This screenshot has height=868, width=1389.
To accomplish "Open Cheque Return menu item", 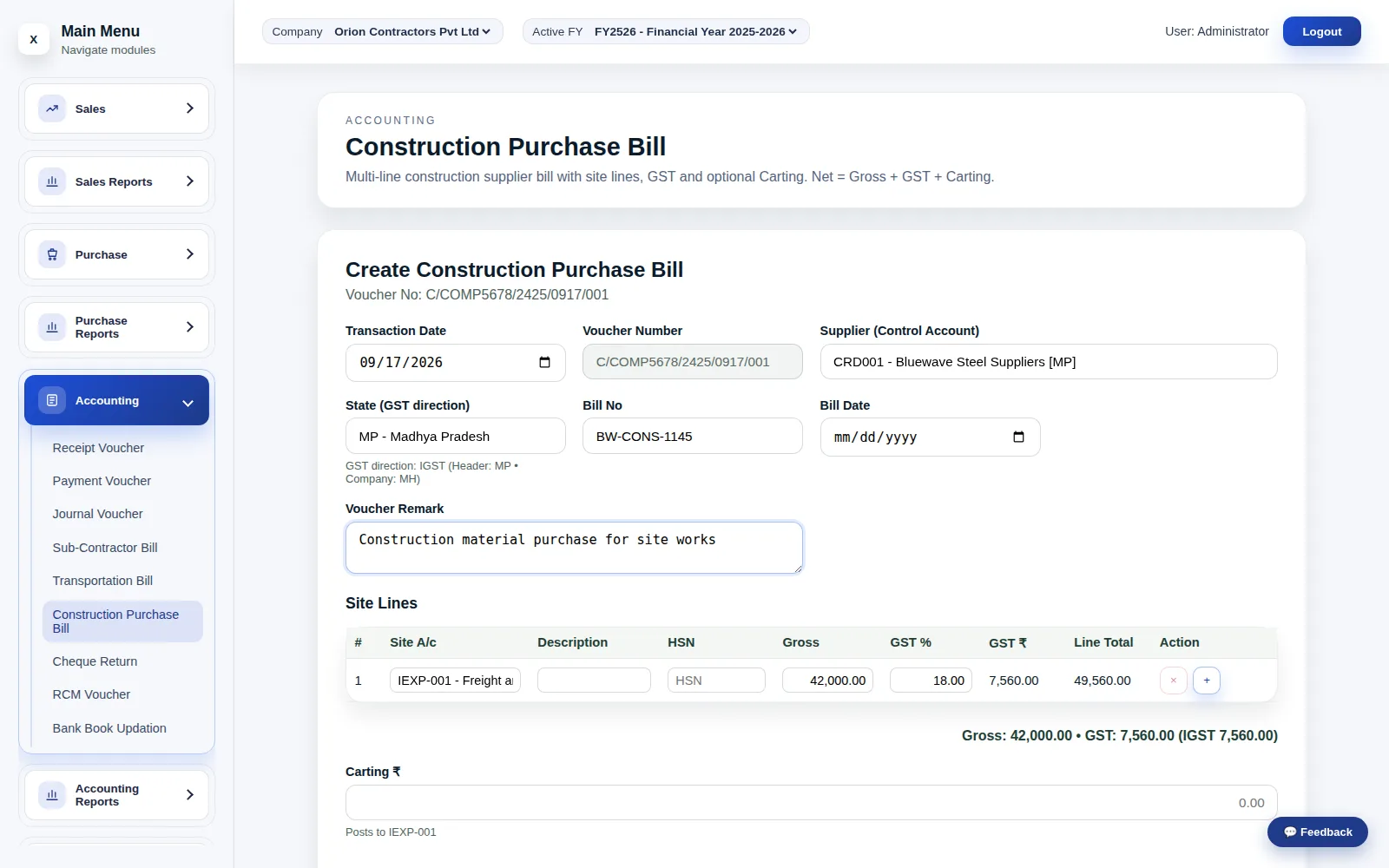I will (x=122, y=661).
